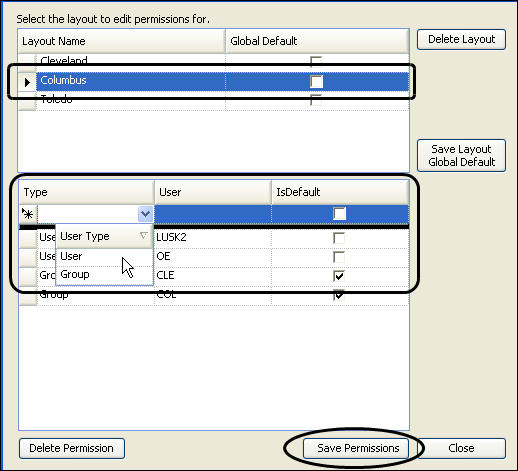Check the IsDefault box in the new row
Screen dimensions: 518x471
point(339,214)
